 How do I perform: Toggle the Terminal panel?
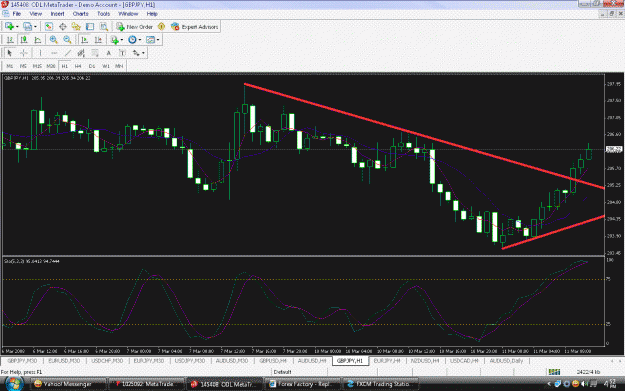click(90, 27)
